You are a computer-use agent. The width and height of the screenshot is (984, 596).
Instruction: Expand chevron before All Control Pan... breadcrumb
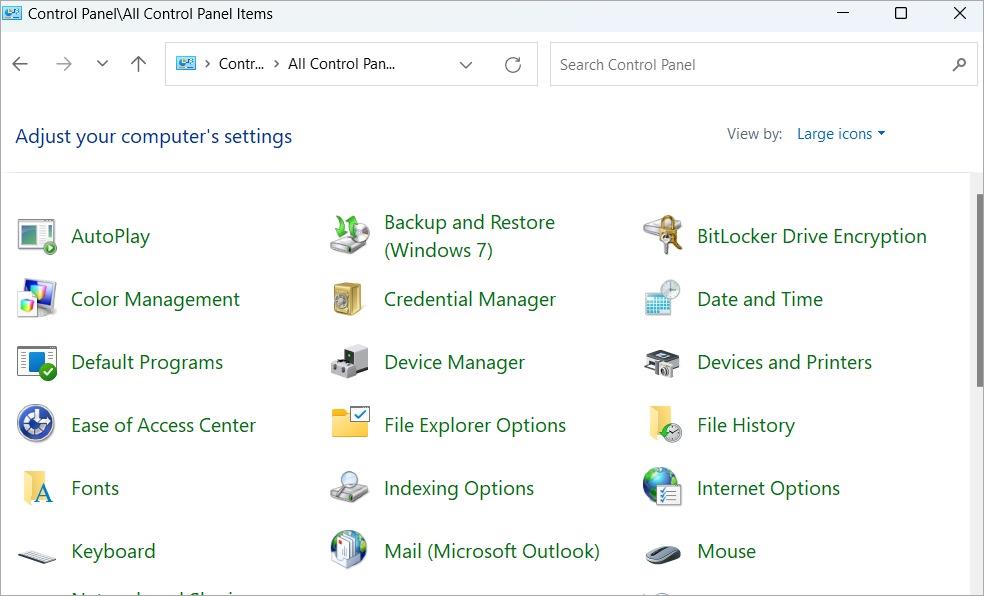click(x=276, y=64)
